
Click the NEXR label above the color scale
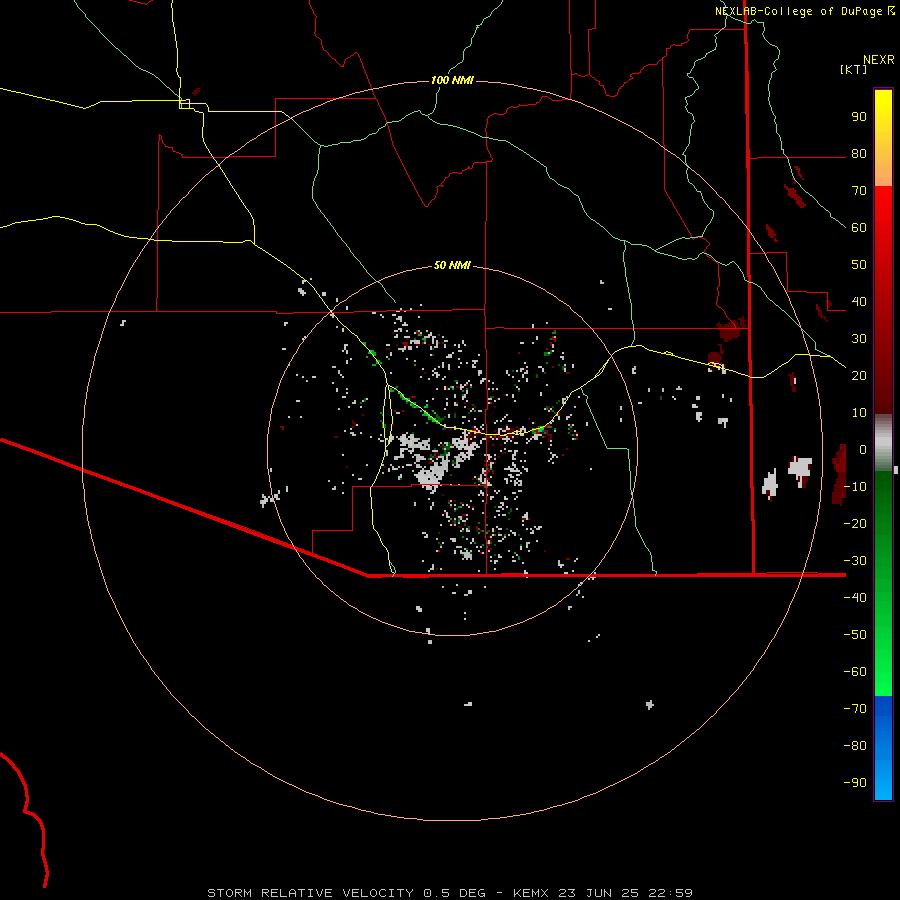click(879, 60)
